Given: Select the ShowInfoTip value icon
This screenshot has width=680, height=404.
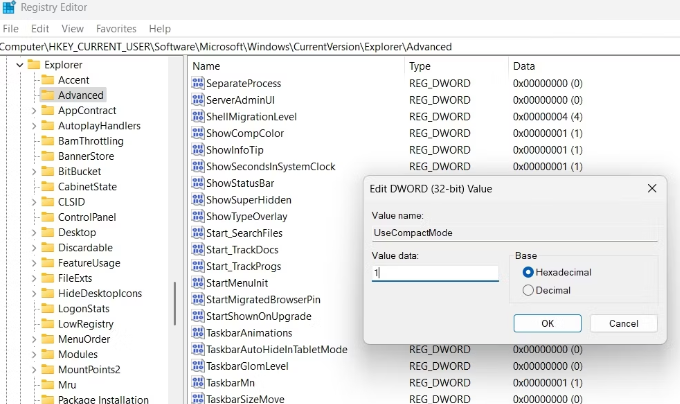Looking at the screenshot, I should click(198, 150).
